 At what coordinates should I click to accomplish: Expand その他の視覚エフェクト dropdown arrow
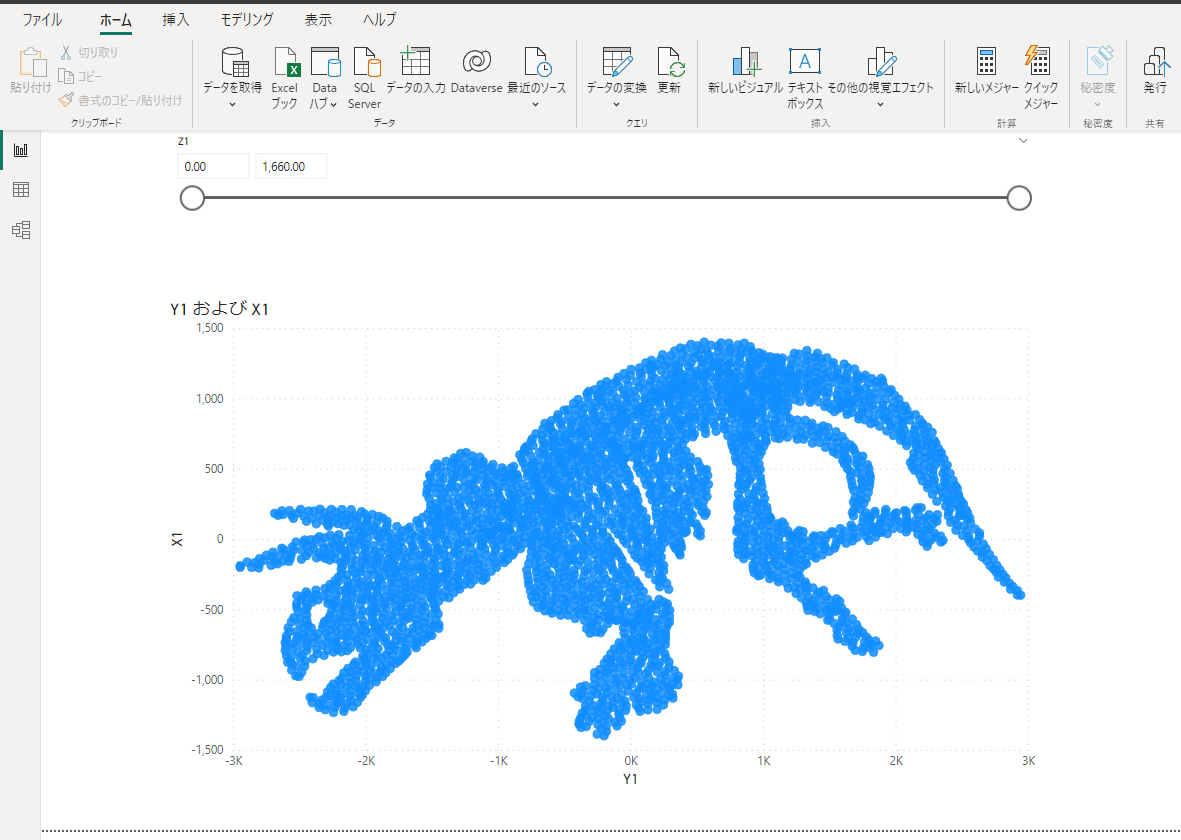pyautogui.click(x=880, y=105)
